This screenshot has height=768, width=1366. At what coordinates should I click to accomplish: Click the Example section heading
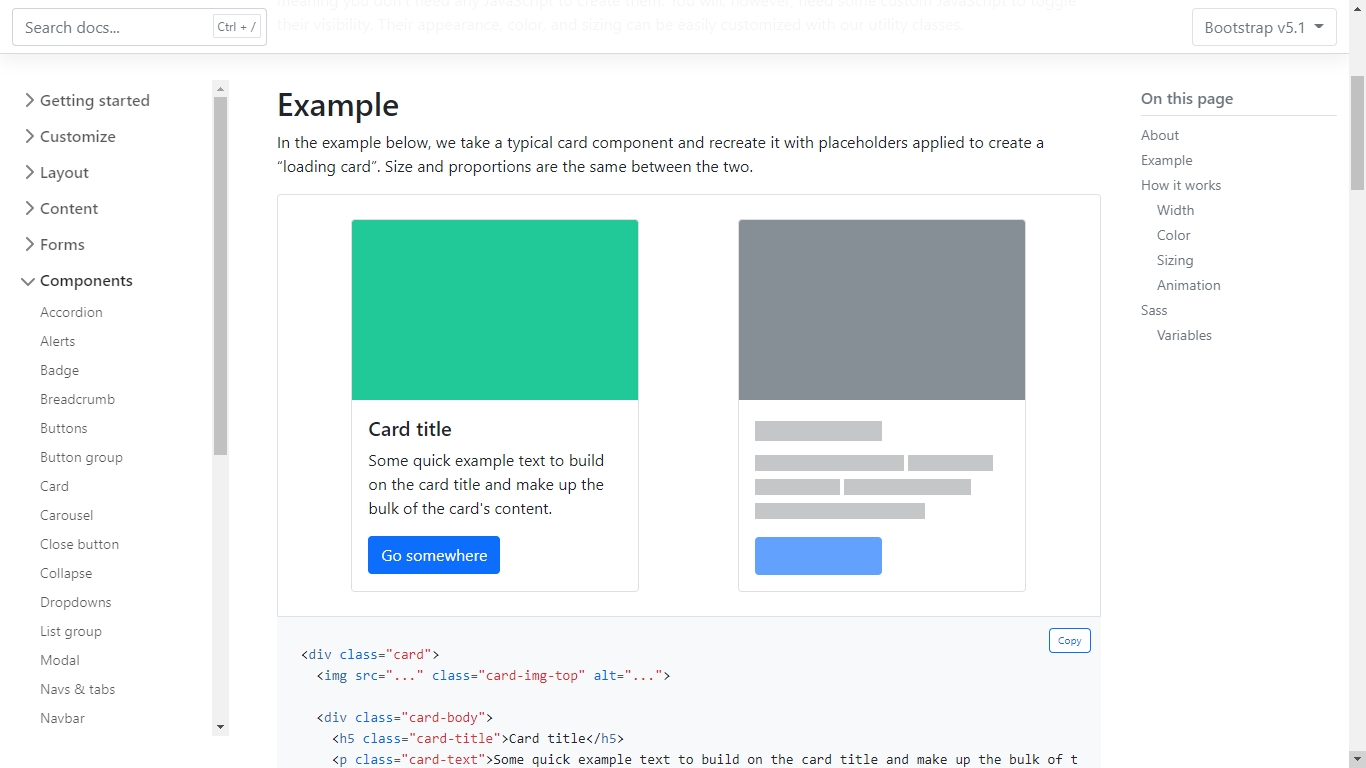(338, 105)
